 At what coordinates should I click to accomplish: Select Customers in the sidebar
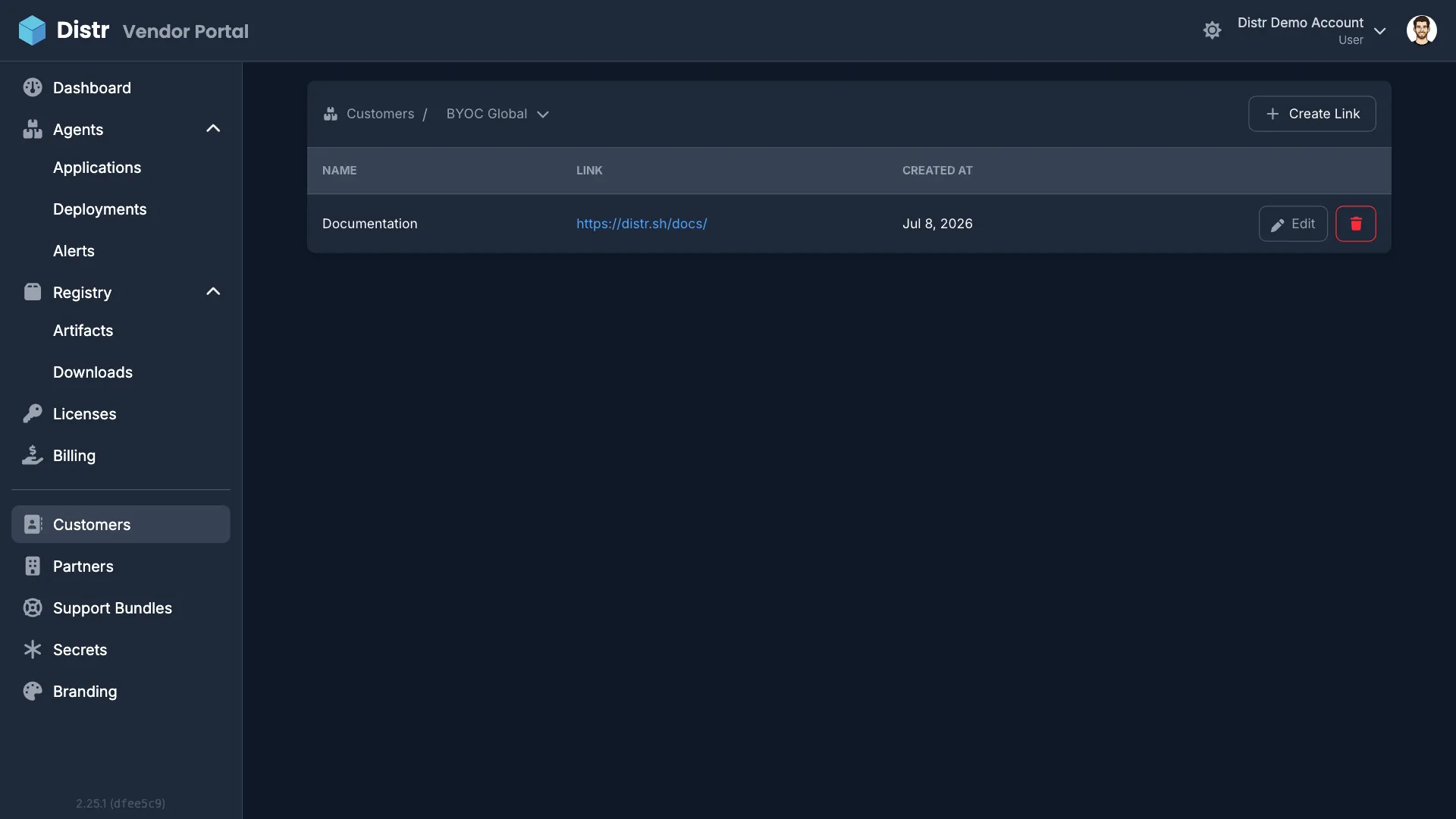point(121,524)
